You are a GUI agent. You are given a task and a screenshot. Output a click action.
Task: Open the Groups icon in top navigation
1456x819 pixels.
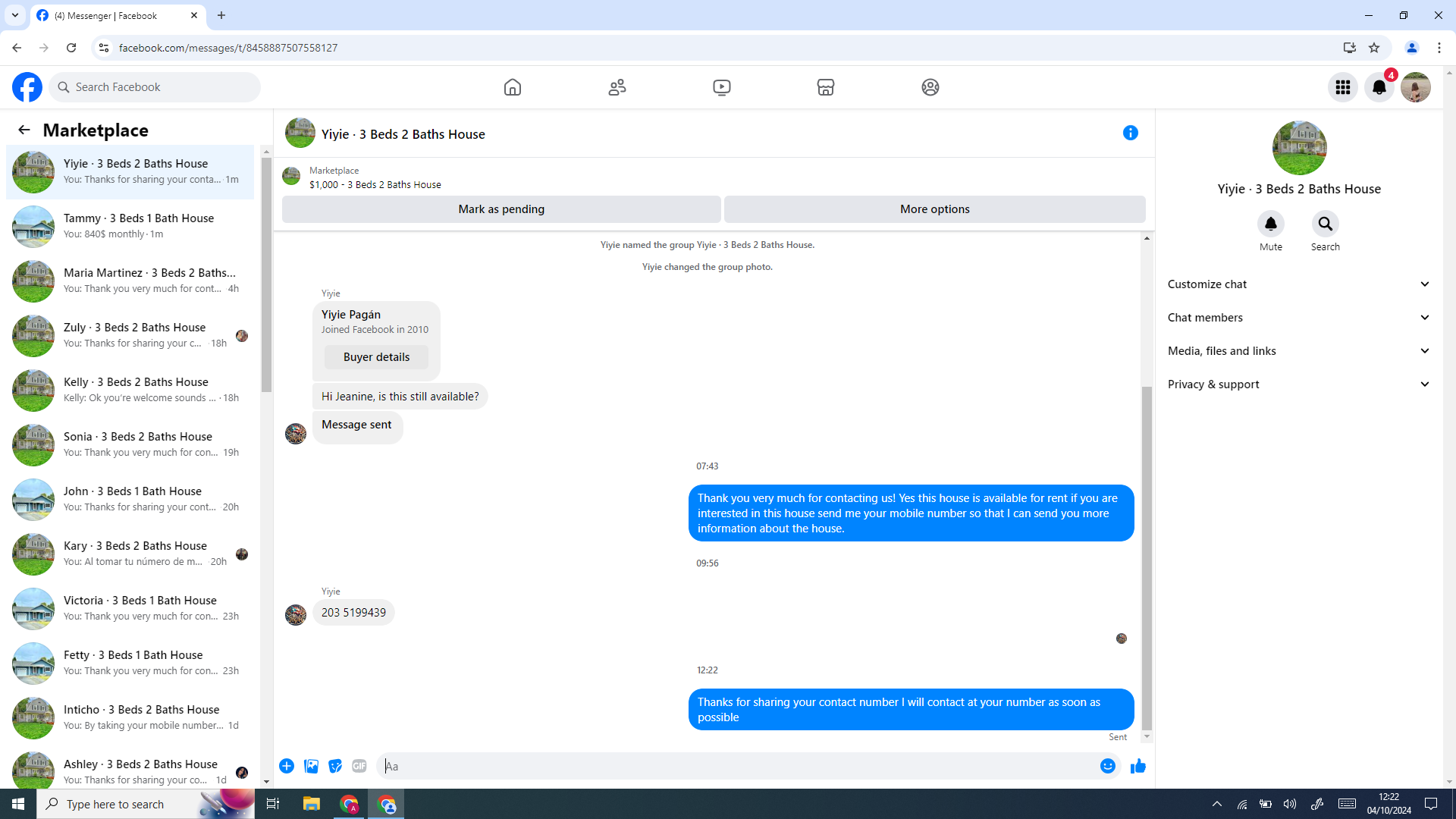tap(930, 87)
